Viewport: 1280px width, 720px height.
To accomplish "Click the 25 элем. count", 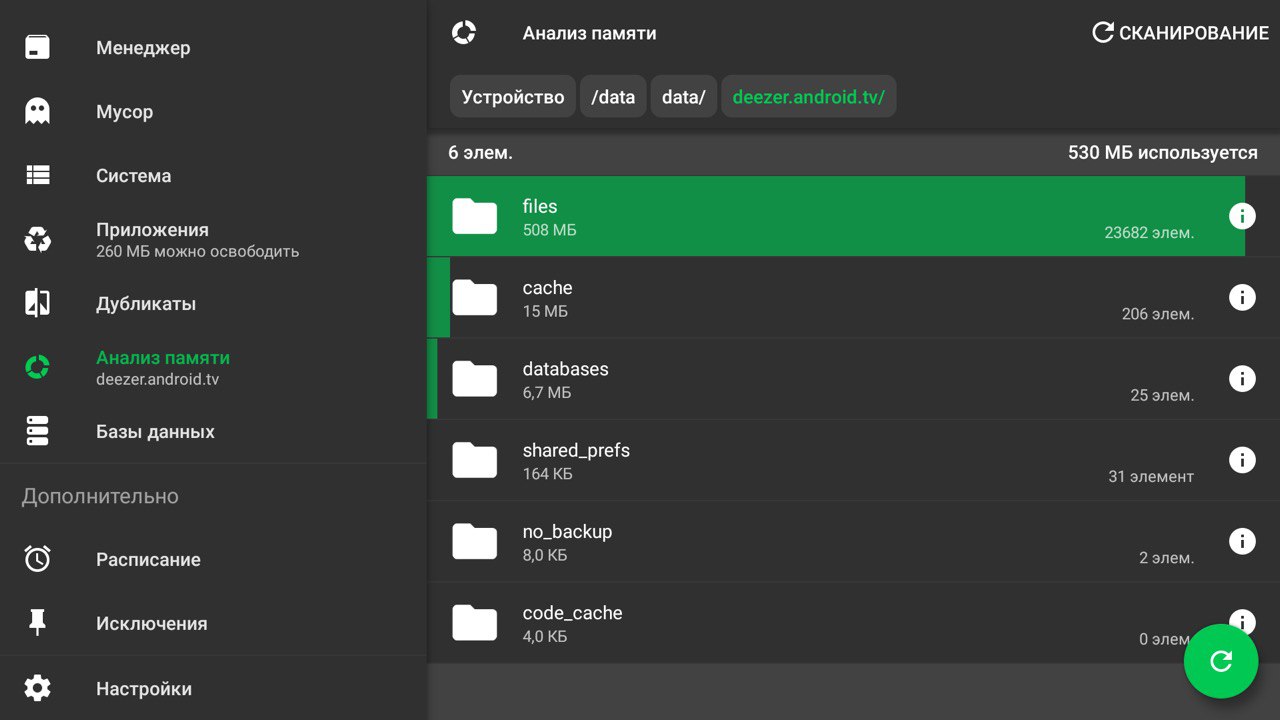I will tap(1162, 395).
